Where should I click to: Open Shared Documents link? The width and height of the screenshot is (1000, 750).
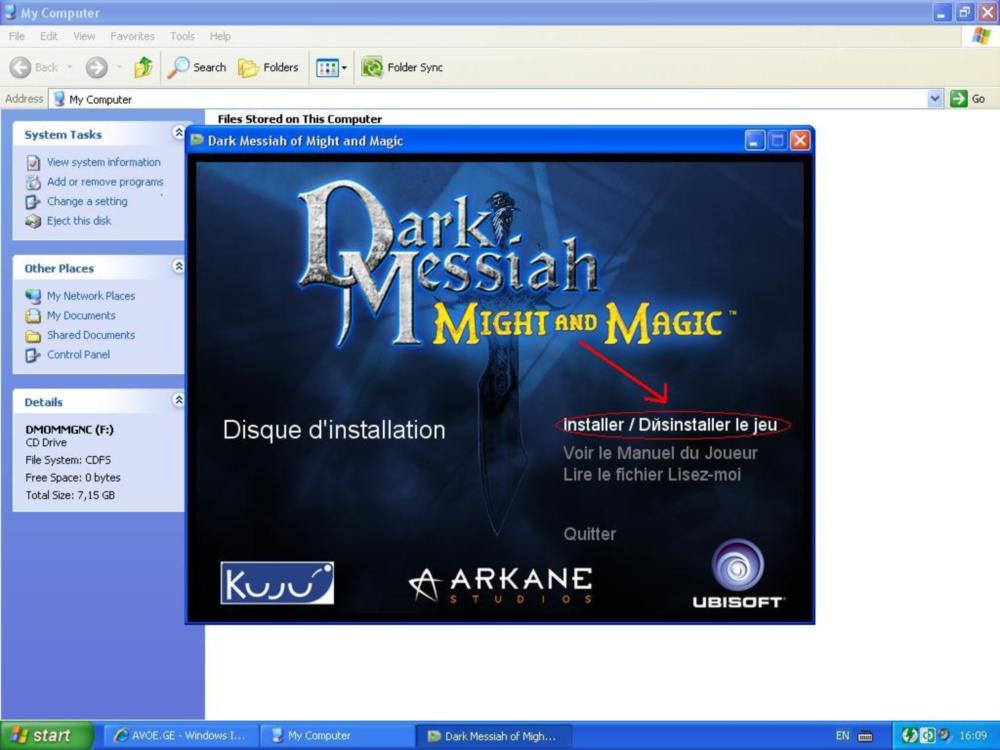tap(91, 335)
